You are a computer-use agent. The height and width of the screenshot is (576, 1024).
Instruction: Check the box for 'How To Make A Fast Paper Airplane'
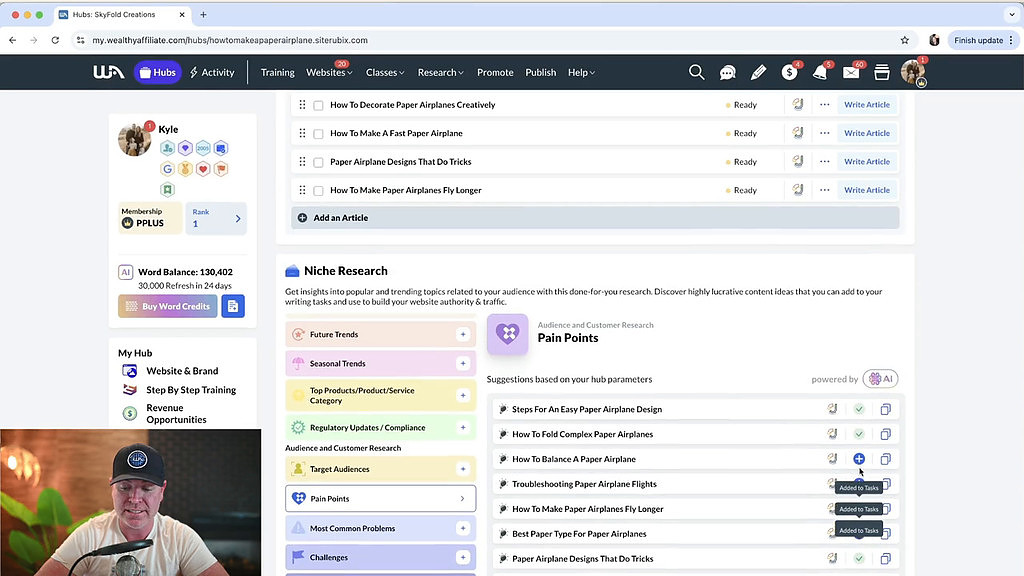318,133
